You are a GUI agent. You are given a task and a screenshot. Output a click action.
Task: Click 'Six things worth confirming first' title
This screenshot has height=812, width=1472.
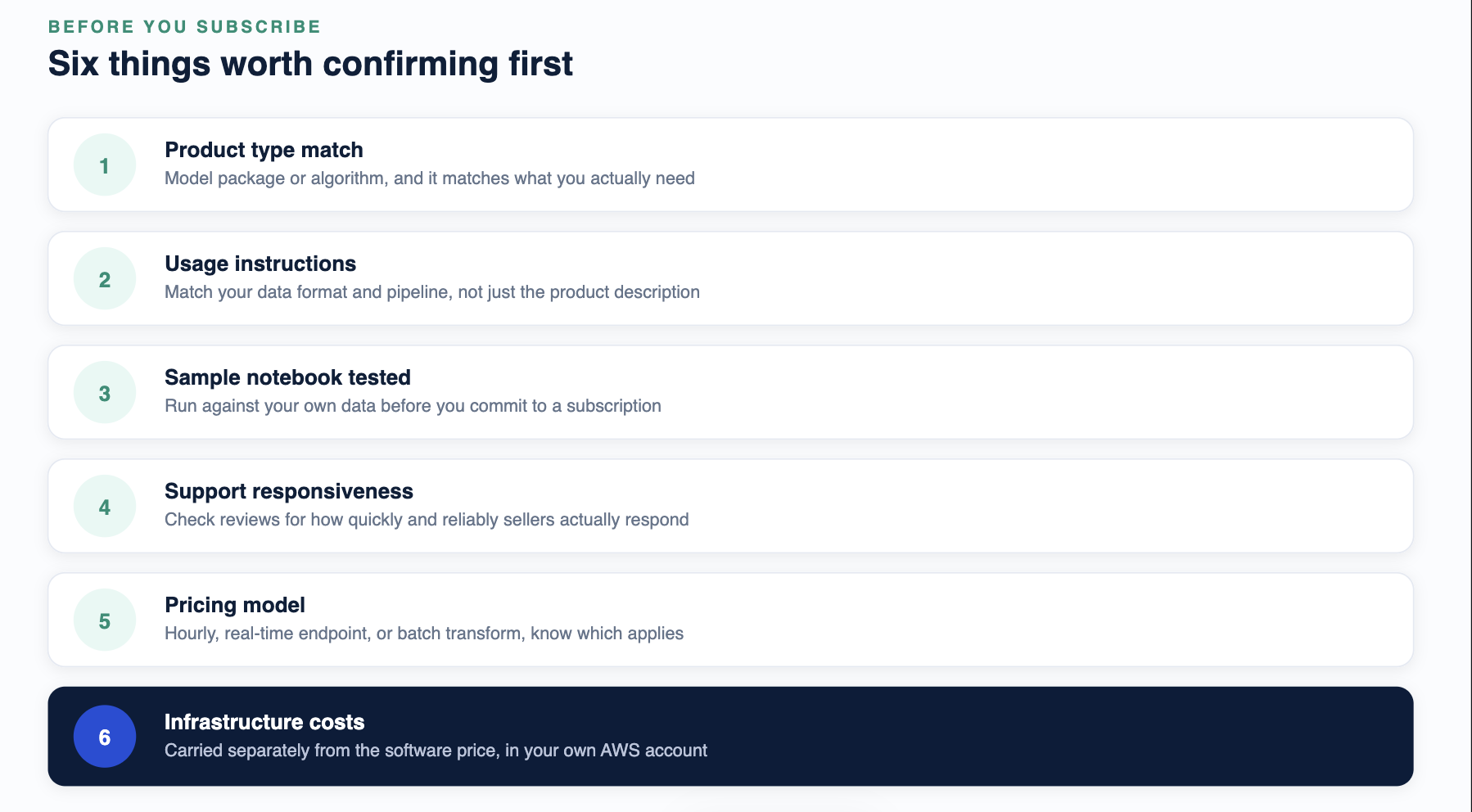[x=310, y=64]
